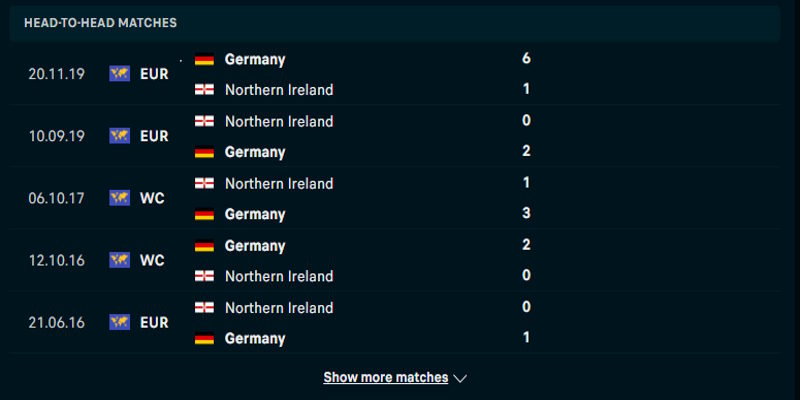
Task: Open match dated 21.06.16
Action: [56, 322]
